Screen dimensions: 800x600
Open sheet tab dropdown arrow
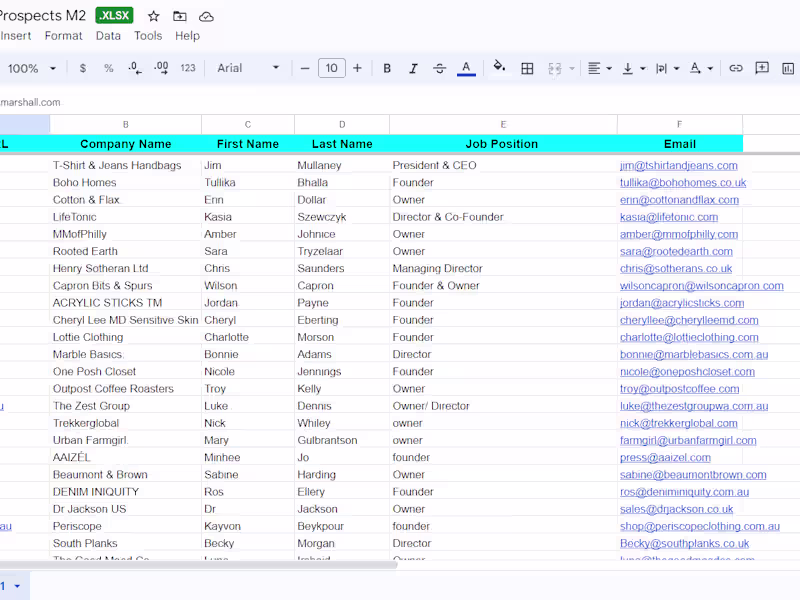click(17, 586)
